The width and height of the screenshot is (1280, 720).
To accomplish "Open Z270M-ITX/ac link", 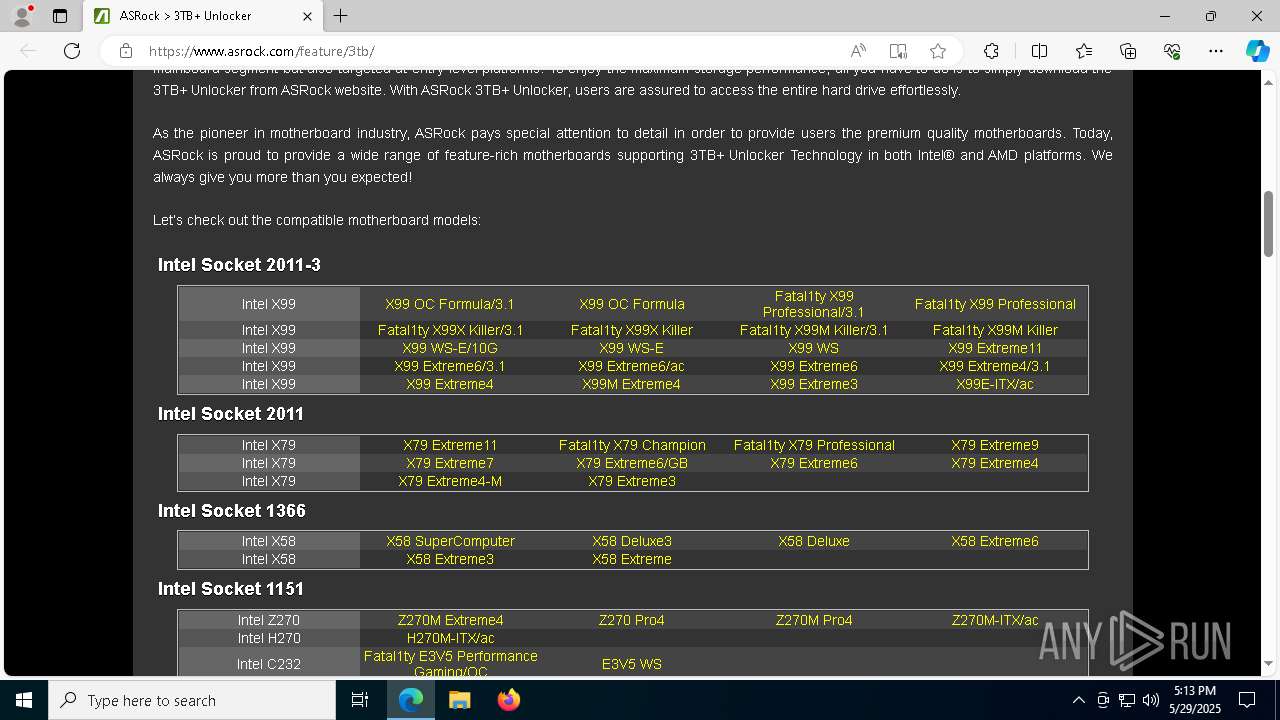I will coord(995,620).
